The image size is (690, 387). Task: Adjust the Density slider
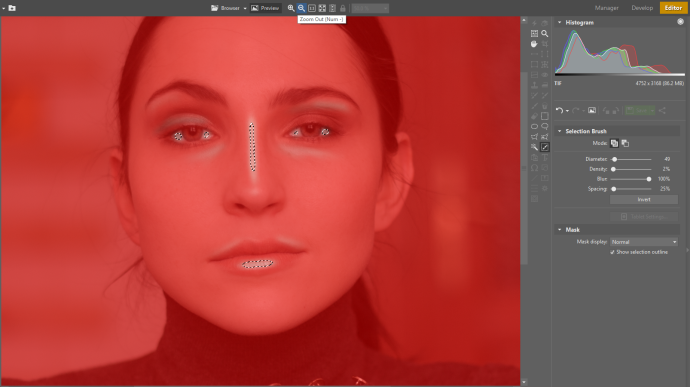631,169
